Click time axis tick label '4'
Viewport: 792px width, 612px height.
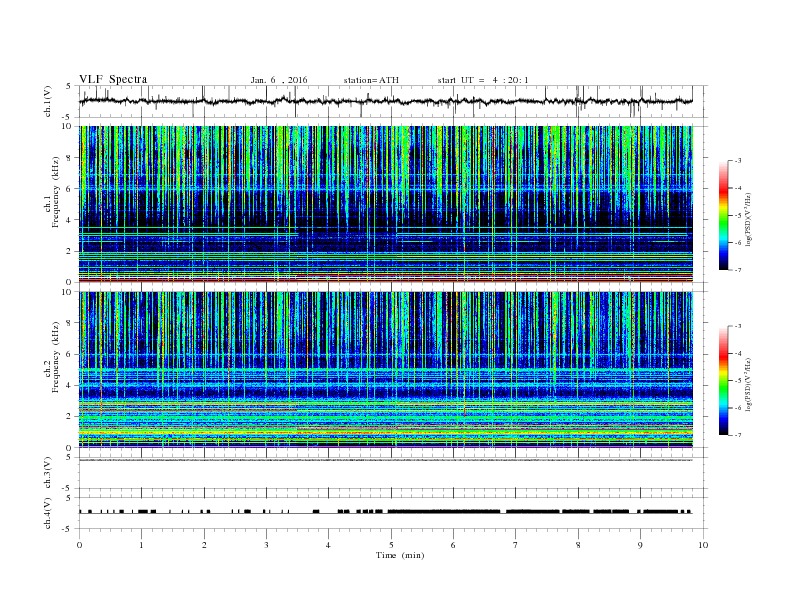(x=329, y=545)
